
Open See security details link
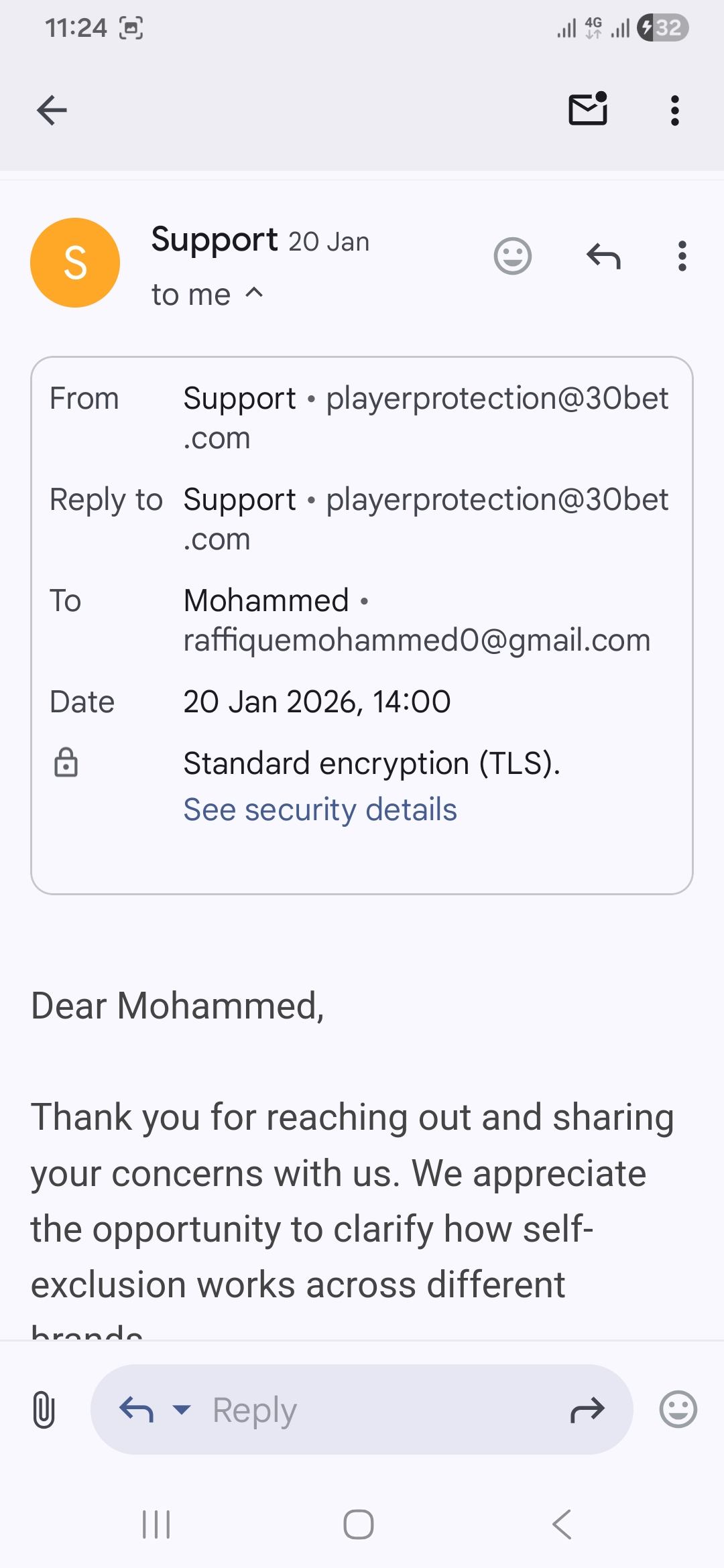click(320, 809)
